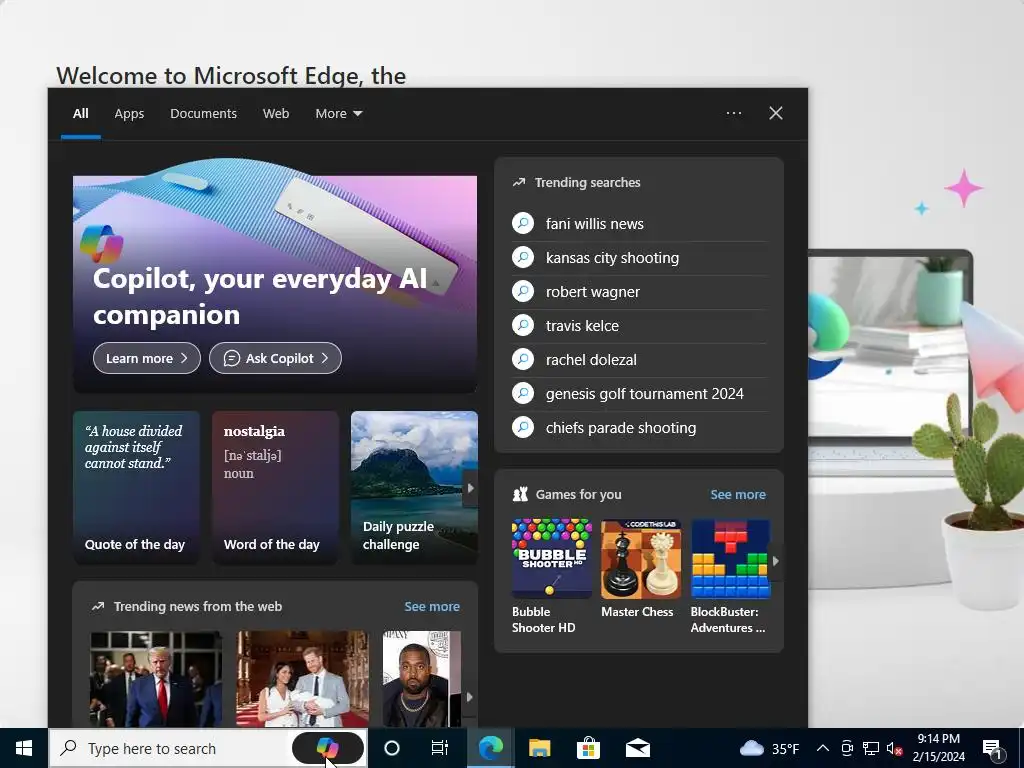Click the search icon beside fani willis news
The height and width of the screenshot is (768, 1024).
tap(523, 223)
